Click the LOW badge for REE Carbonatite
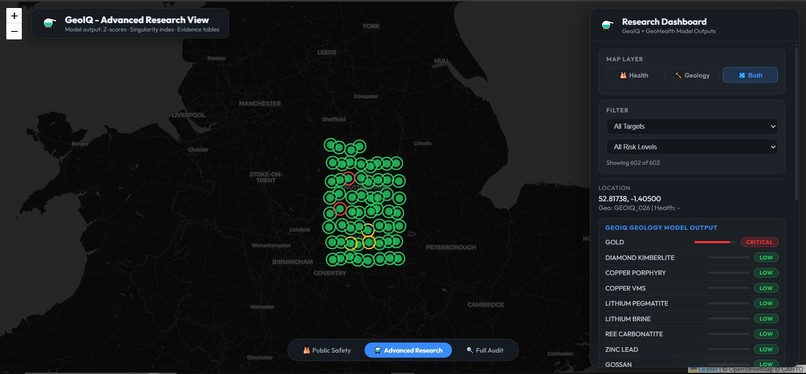The width and height of the screenshot is (806, 374). (x=766, y=334)
